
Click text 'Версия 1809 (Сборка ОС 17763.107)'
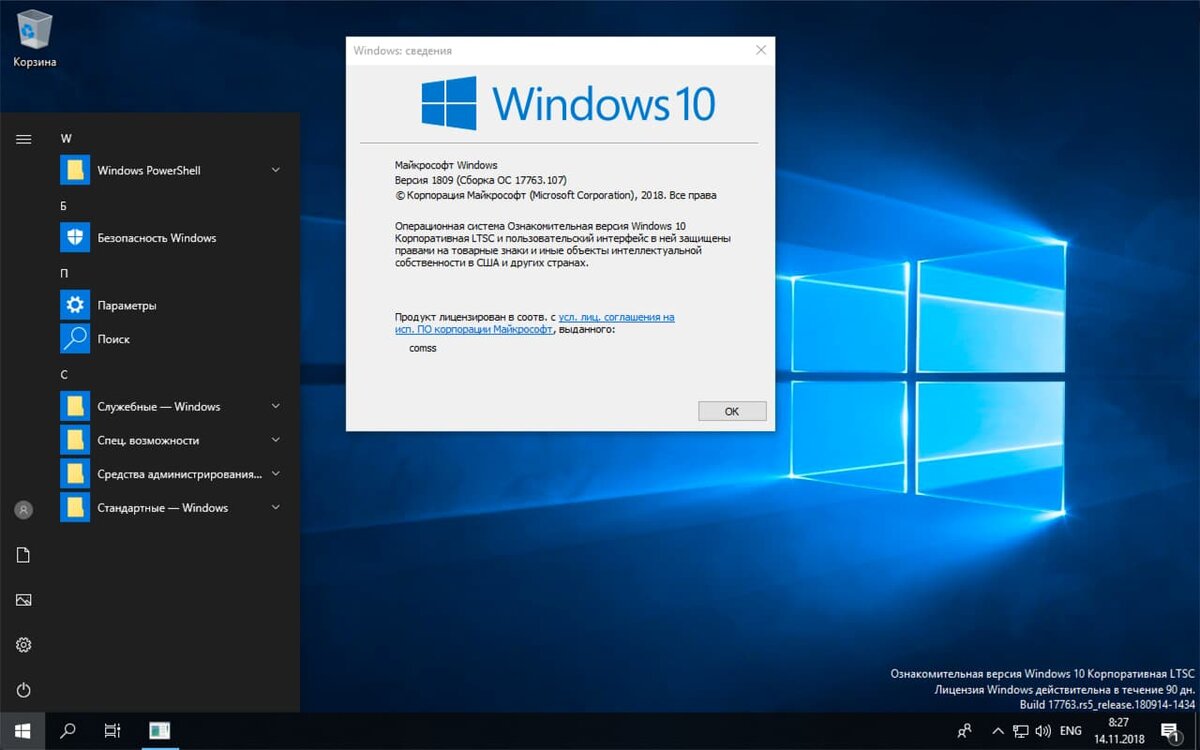coord(481,180)
